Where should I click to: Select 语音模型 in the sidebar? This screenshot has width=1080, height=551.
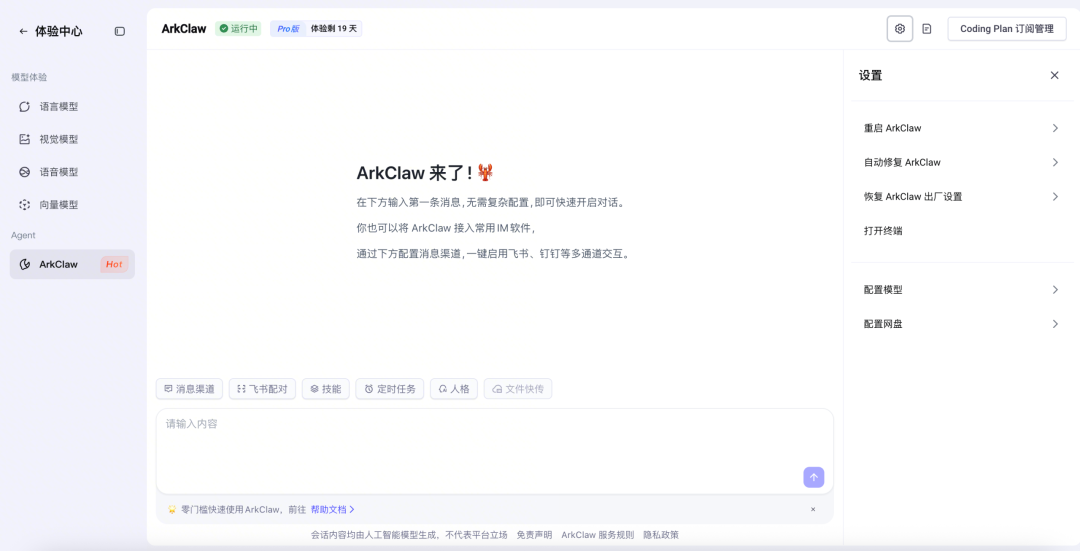[x=72, y=171]
